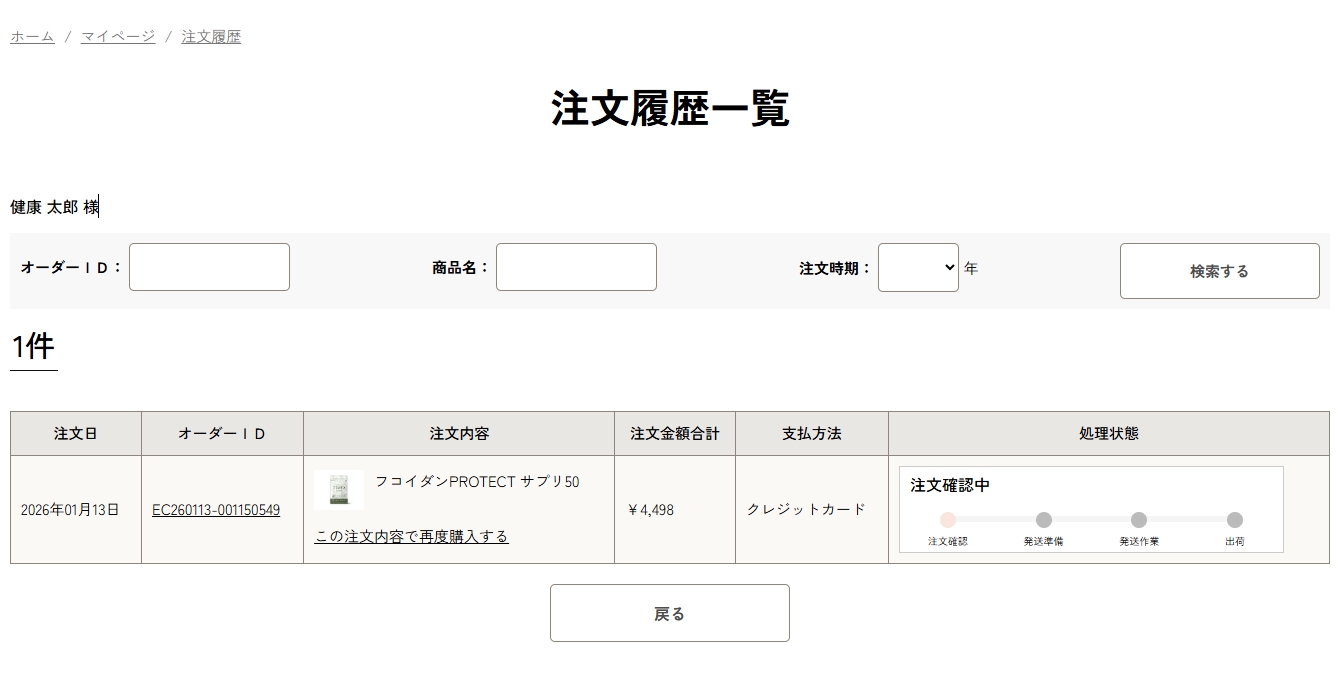Click この注文内容で再度購入する to reorder
This screenshot has width=1340, height=673.
tap(410, 536)
